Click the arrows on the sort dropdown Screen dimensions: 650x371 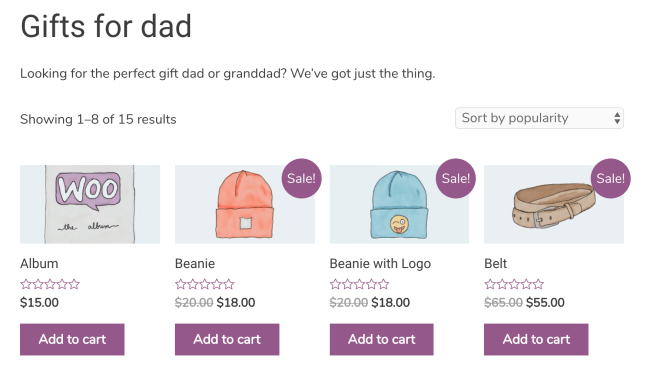pos(617,118)
